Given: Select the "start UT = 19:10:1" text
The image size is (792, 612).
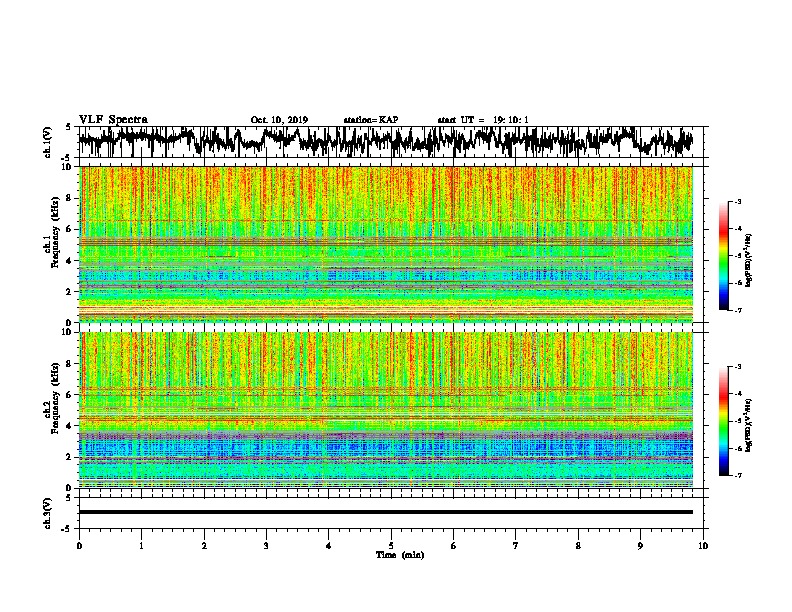Looking at the screenshot, I should coord(483,120).
